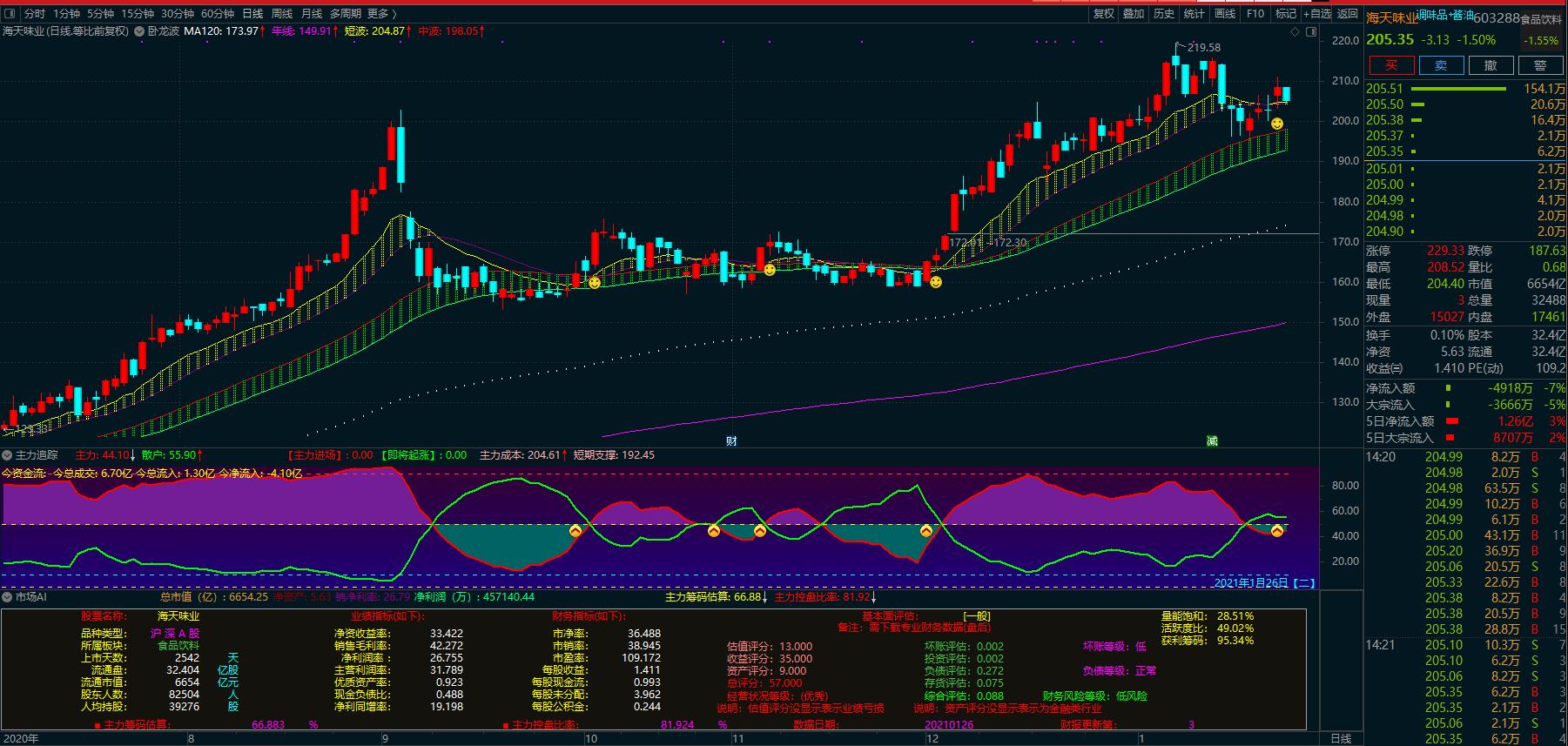Click the 减 marker on the chart bottom
1568x746 pixels.
pyautogui.click(x=1212, y=440)
